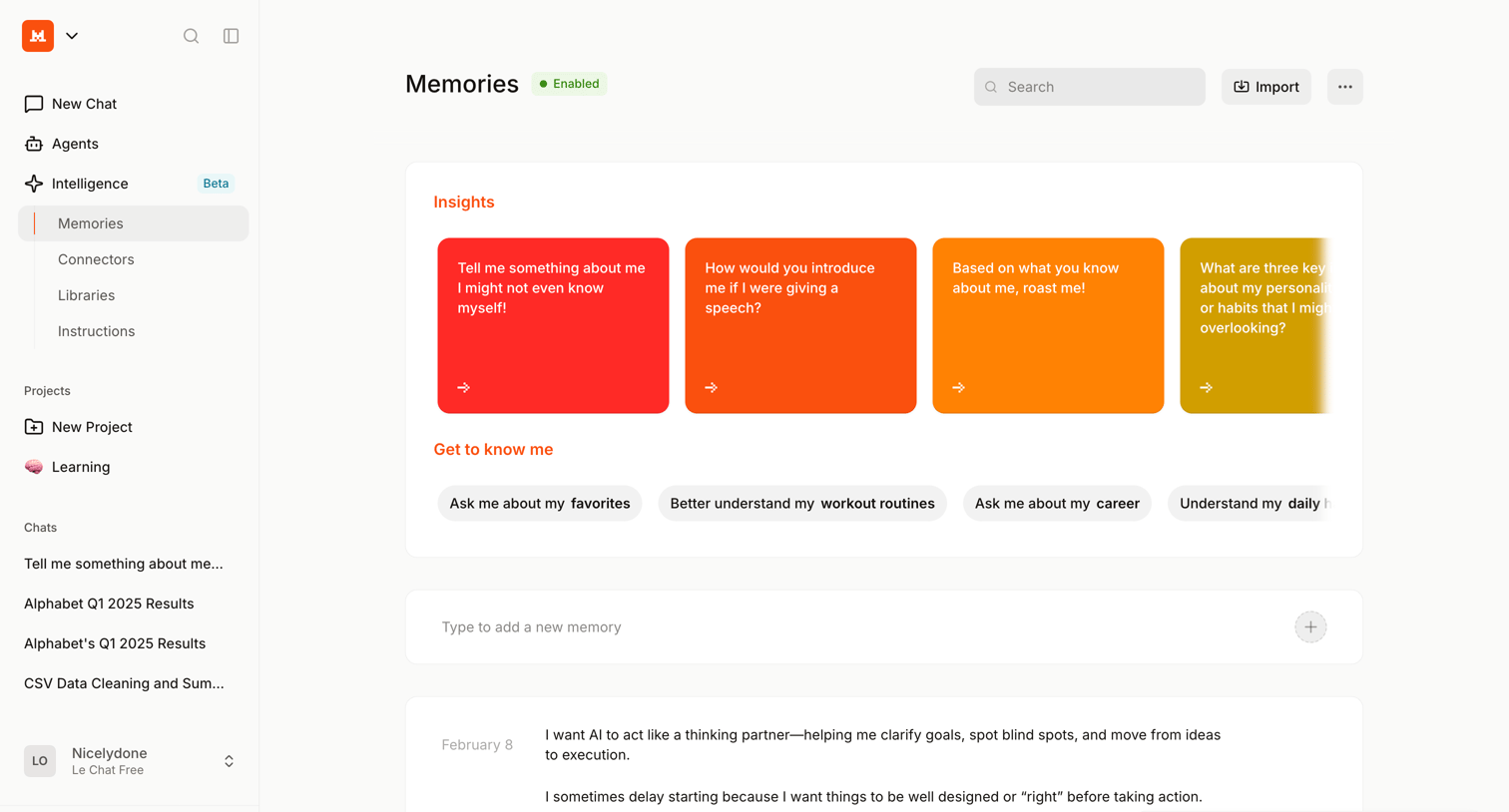Image resolution: width=1509 pixels, height=812 pixels.
Task: Open the workspace dropdown chevron beside logo
Action: click(x=72, y=36)
